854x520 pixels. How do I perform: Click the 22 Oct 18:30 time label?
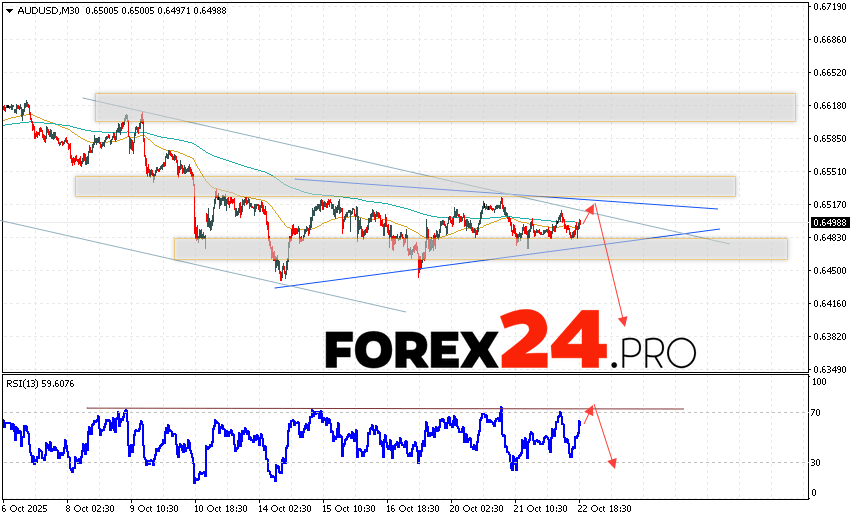click(602, 508)
